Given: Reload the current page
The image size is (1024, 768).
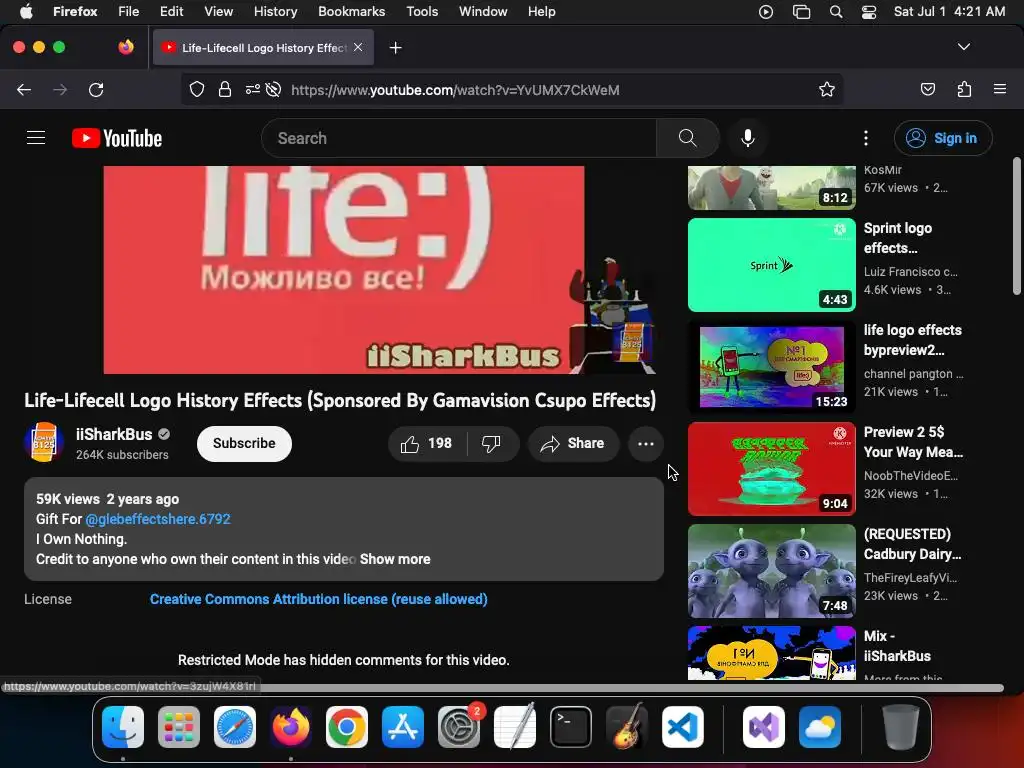Looking at the screenshot, I should tap(96, 89).
